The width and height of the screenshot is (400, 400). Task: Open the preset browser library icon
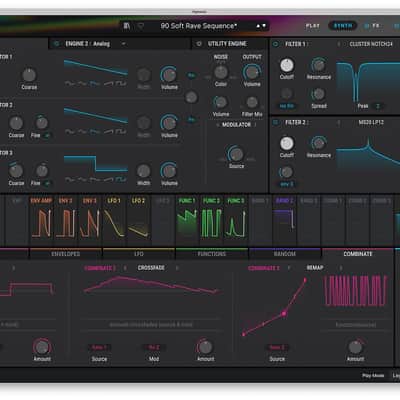tap(127, 26)
